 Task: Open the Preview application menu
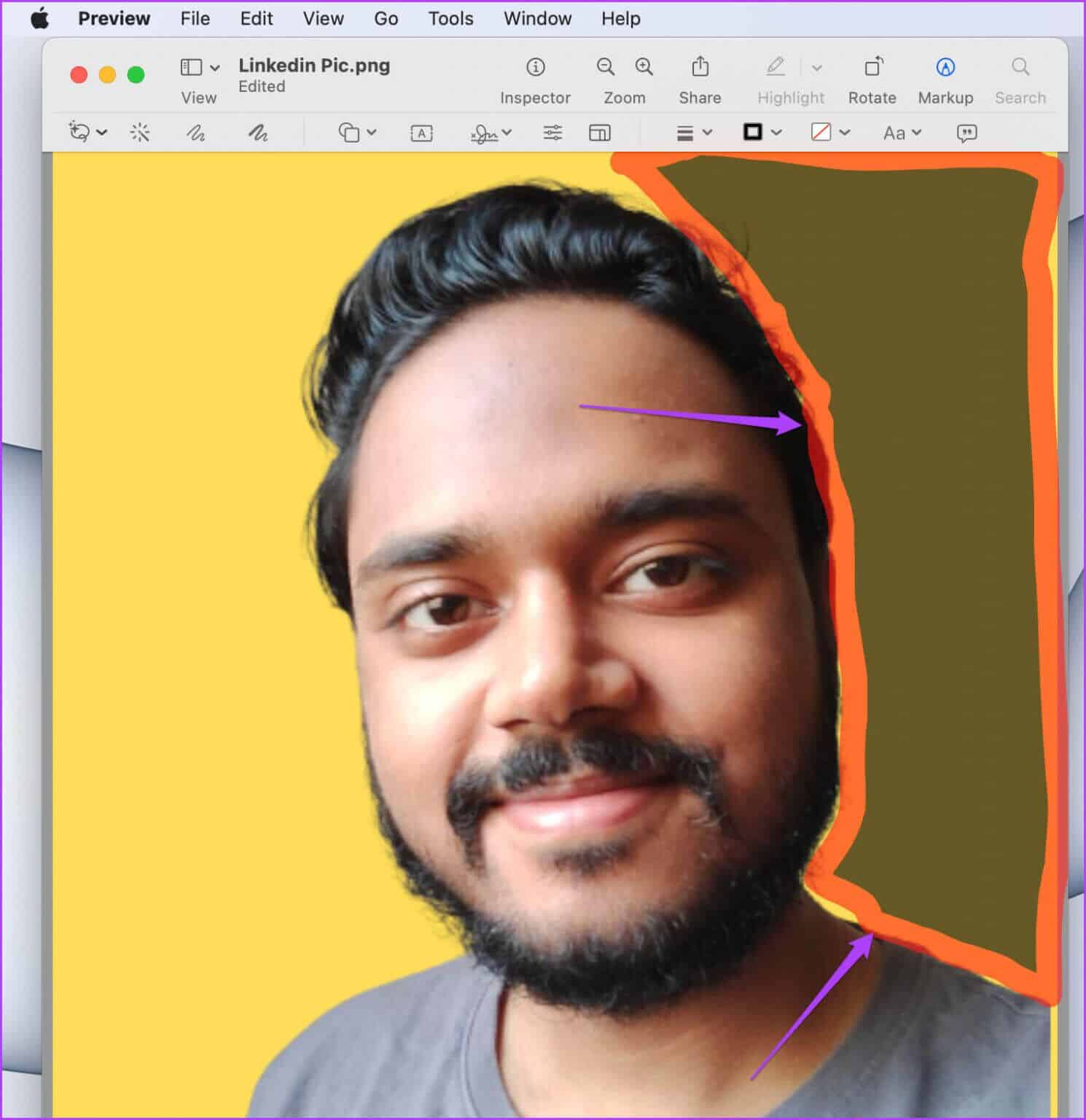tap(114, 18)
